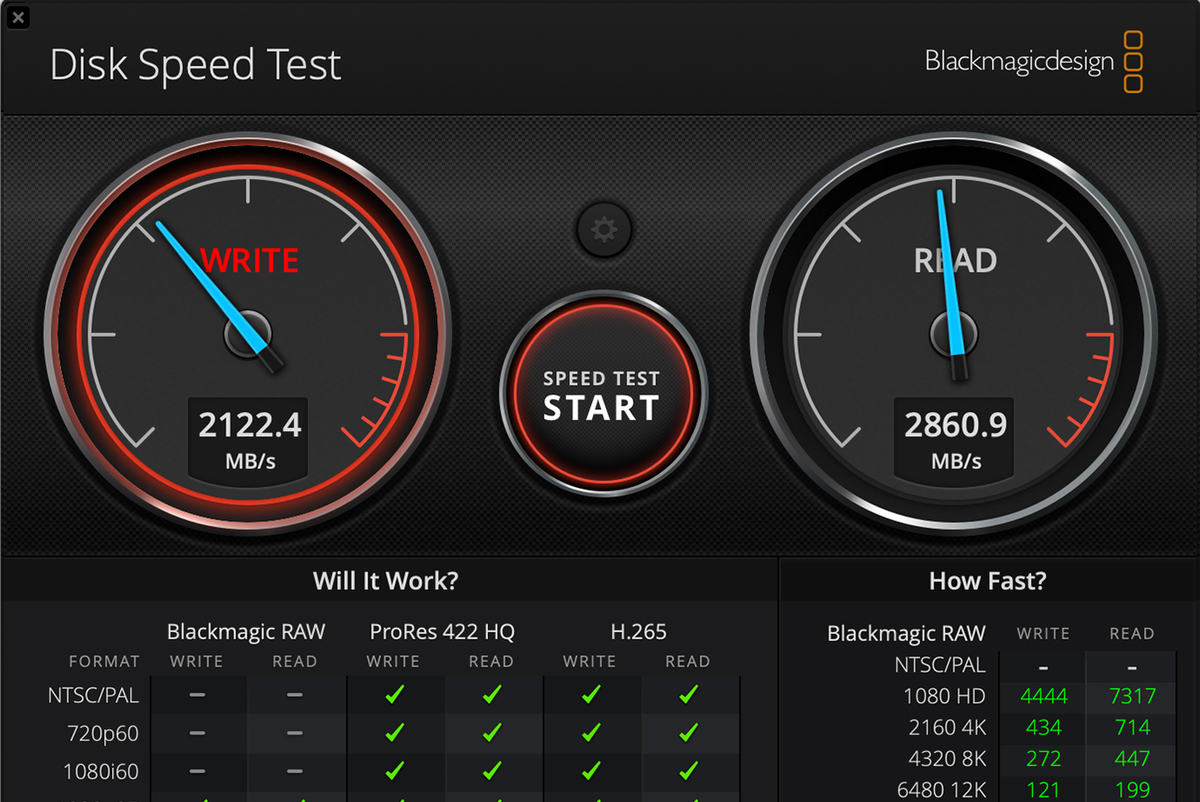The image size is (1200, 802).
Task: Click the 121 write value for 6480 12K
Action: (1044, 790)
